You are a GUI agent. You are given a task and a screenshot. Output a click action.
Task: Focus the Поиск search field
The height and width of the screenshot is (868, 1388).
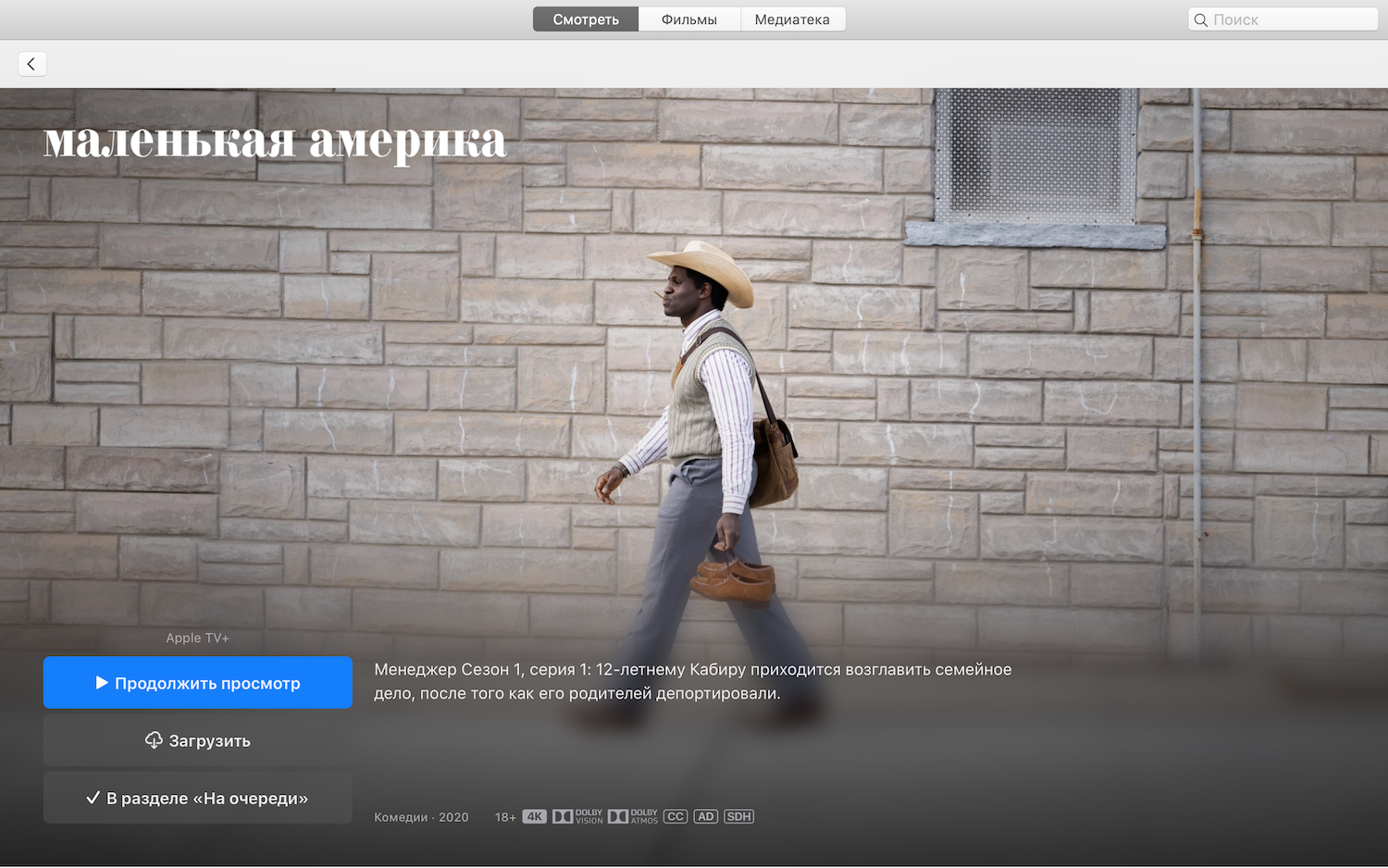[x=1283, y=19]
